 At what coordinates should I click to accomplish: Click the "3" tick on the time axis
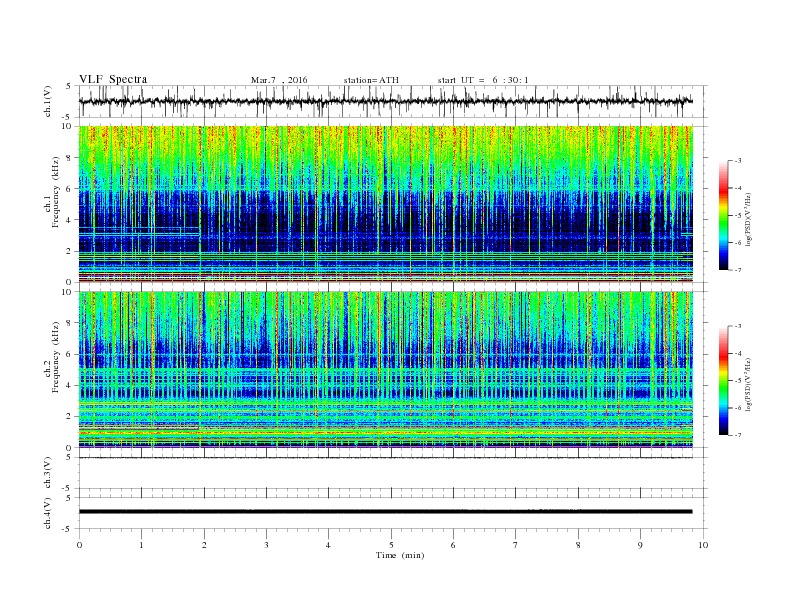click(x=266, y=545)
